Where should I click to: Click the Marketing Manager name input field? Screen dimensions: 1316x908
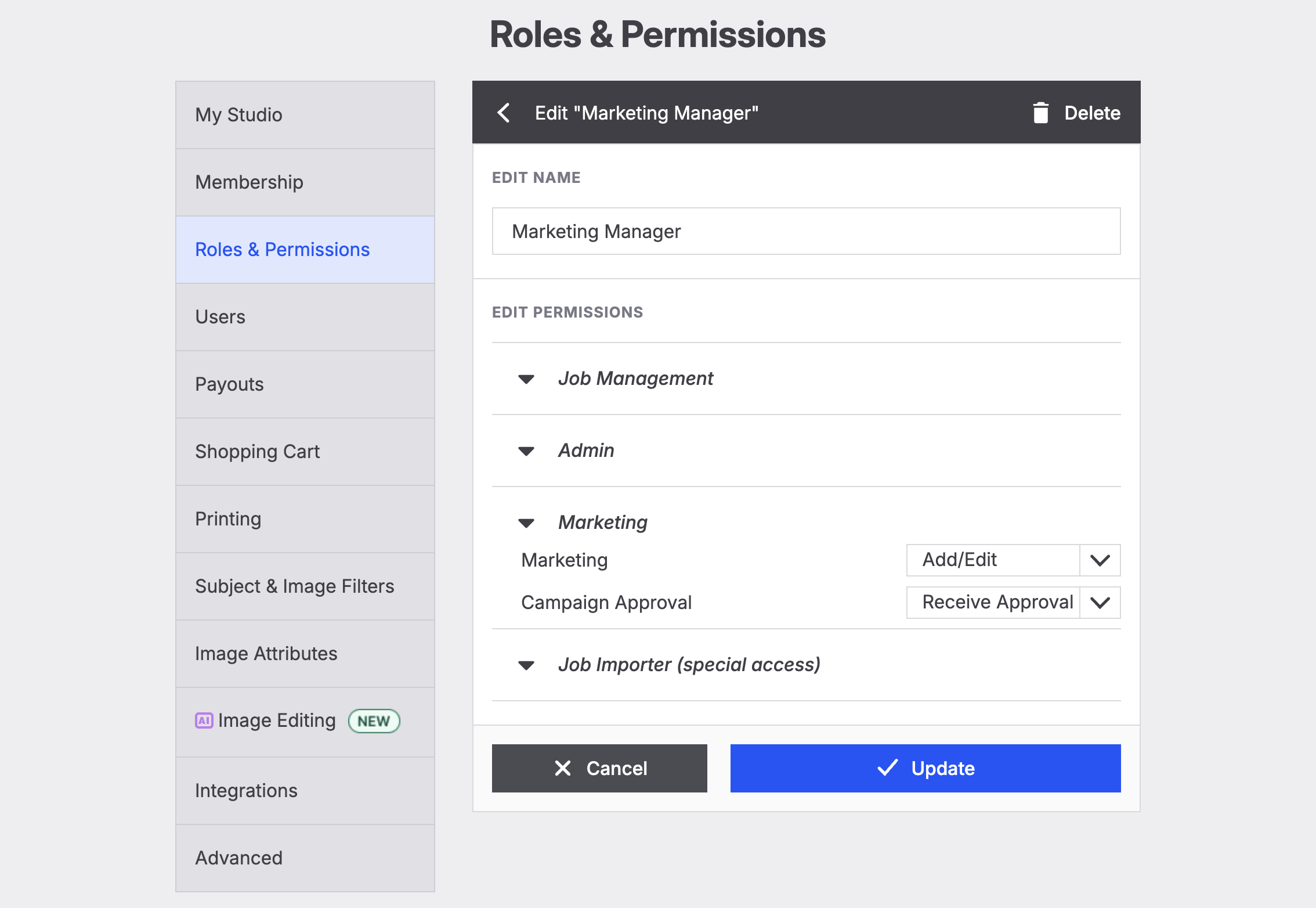click(806, 231)
